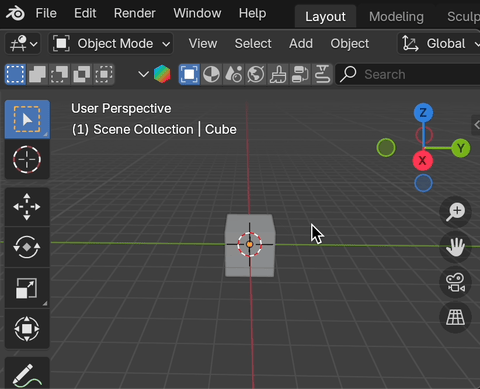Click the negative Z blue gizmo circle
The width and height of the screenshot is (480, 389).
424,183
